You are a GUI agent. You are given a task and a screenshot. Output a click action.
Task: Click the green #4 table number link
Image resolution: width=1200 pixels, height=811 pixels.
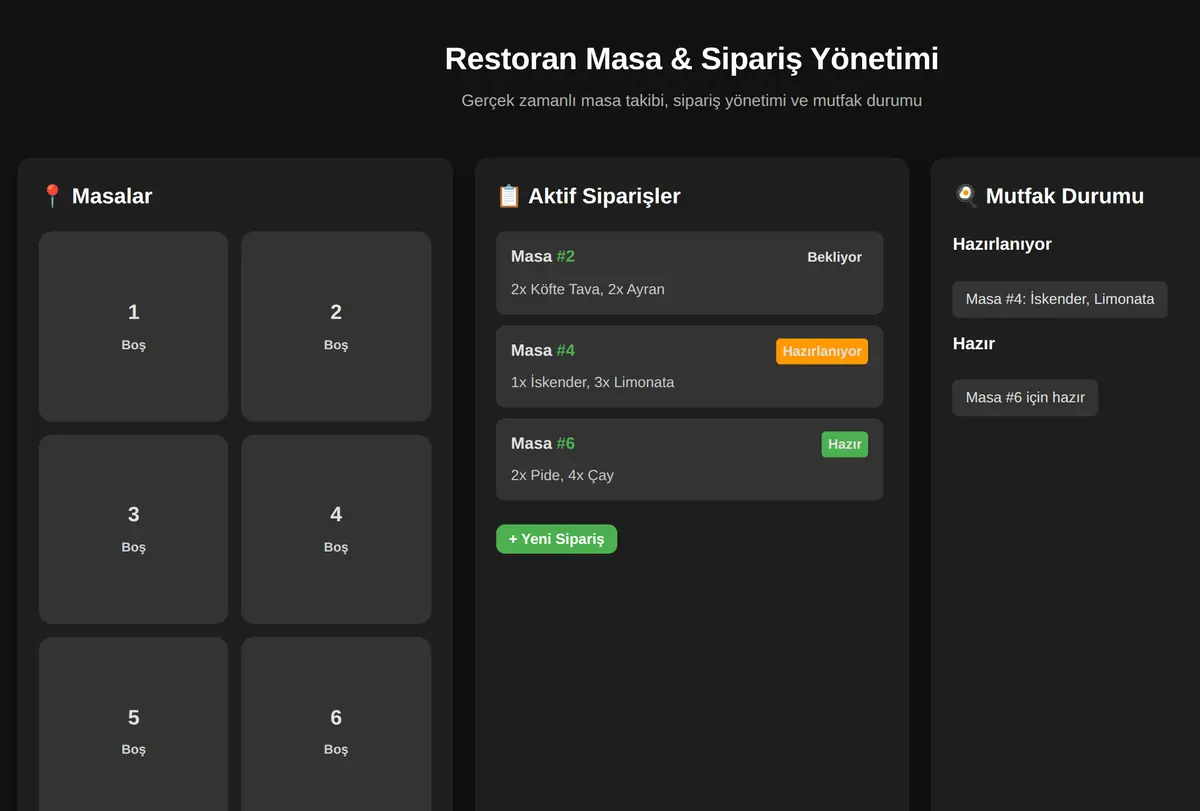[566, 350]
